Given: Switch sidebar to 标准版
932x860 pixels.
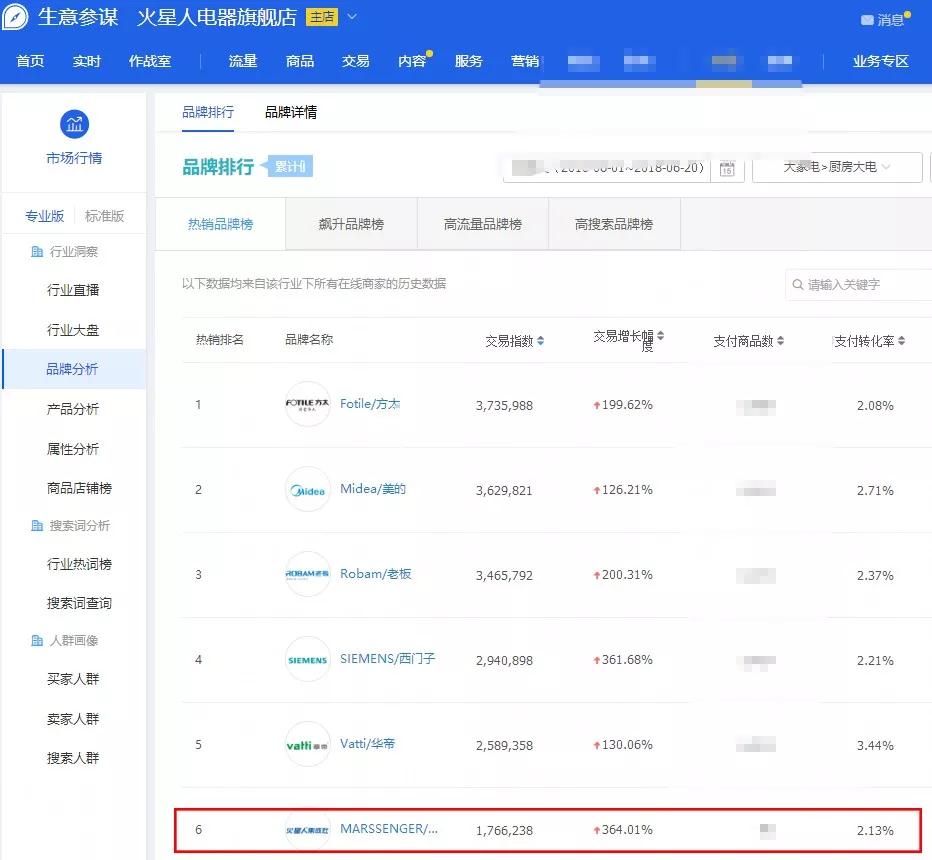Looking at the screenshot, I should pyautogui.click(x=105, y=216).
